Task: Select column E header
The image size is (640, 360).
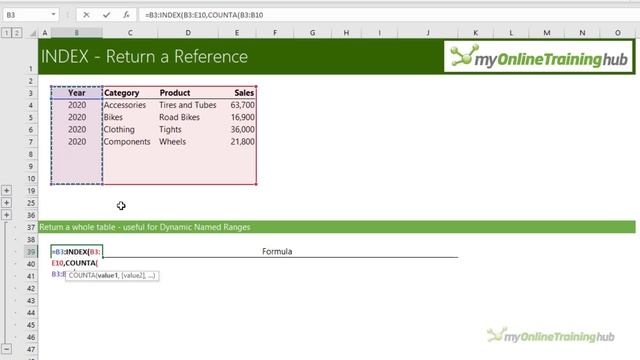Action: pos(237,33)
